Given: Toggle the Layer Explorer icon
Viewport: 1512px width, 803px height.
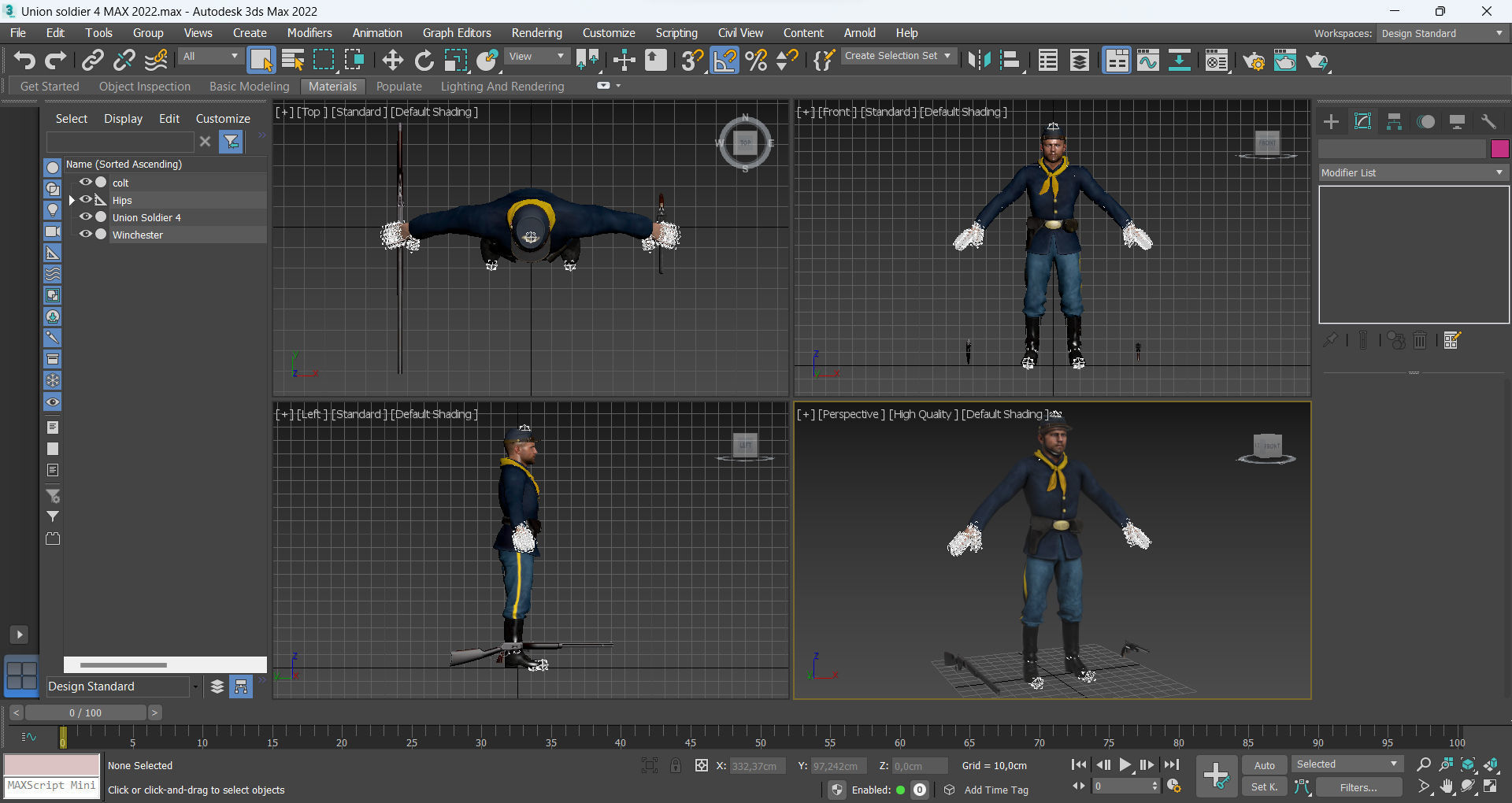Looking at the screenshot, I should pyautogui.click(x=1080, y=60).
